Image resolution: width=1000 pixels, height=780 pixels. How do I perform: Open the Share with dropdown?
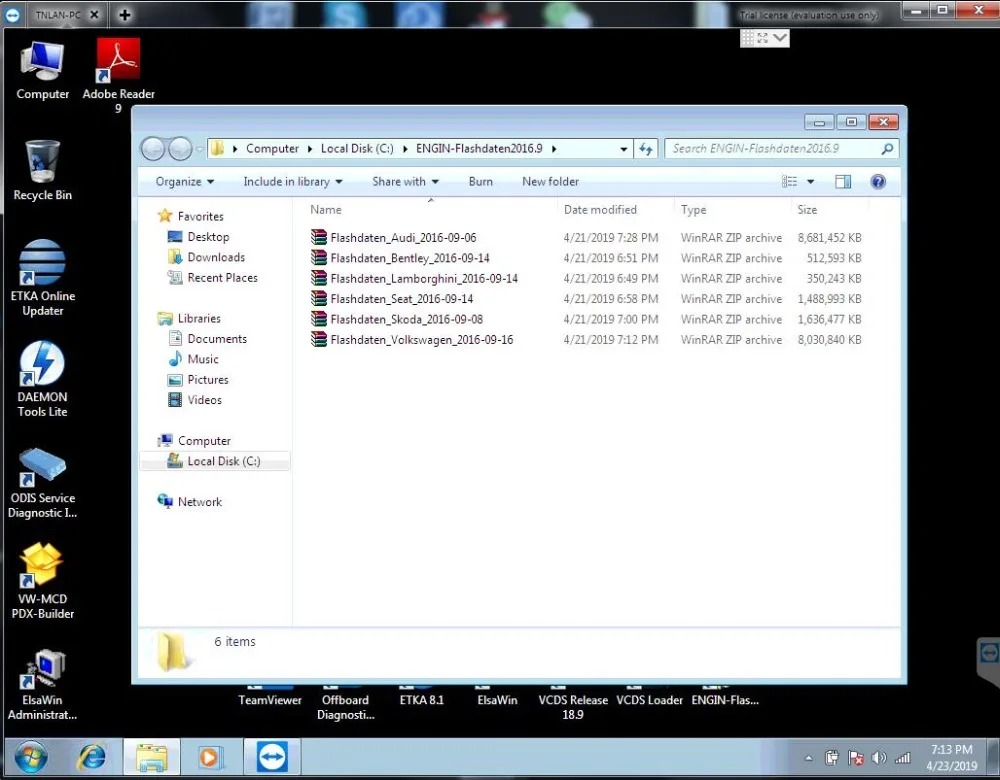[x=405, y=182]
